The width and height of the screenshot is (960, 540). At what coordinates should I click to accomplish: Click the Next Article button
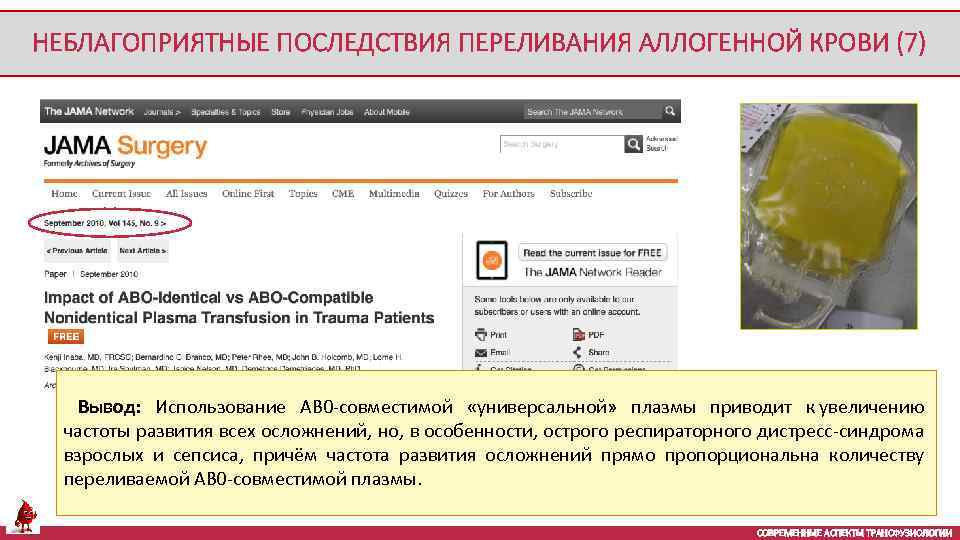143,250
